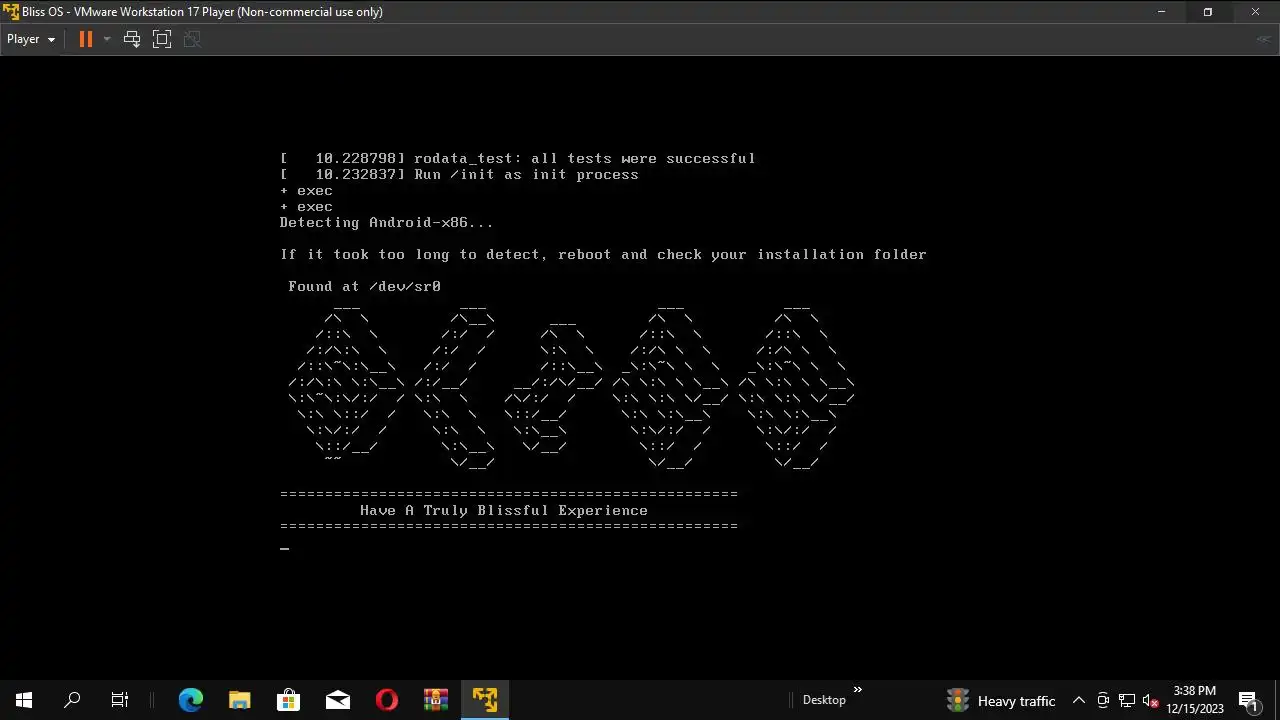Launch Opera browser from taskbar
1280x720 pixels.
386,700
